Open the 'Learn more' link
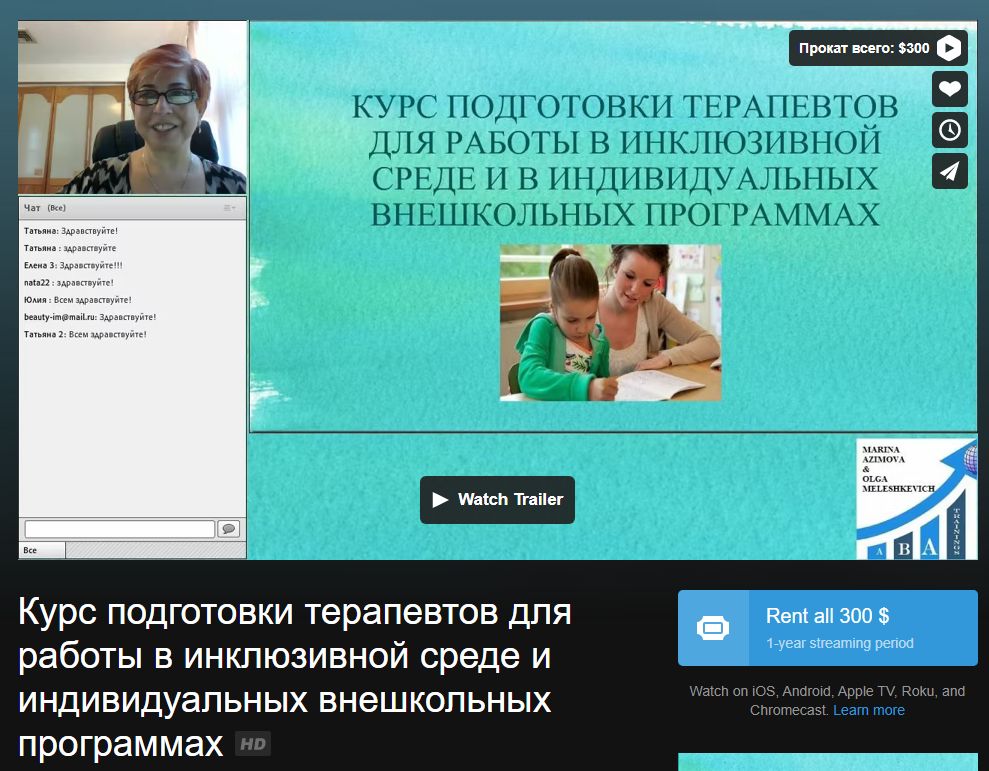 pyautogui.click(x=868, y=710)
